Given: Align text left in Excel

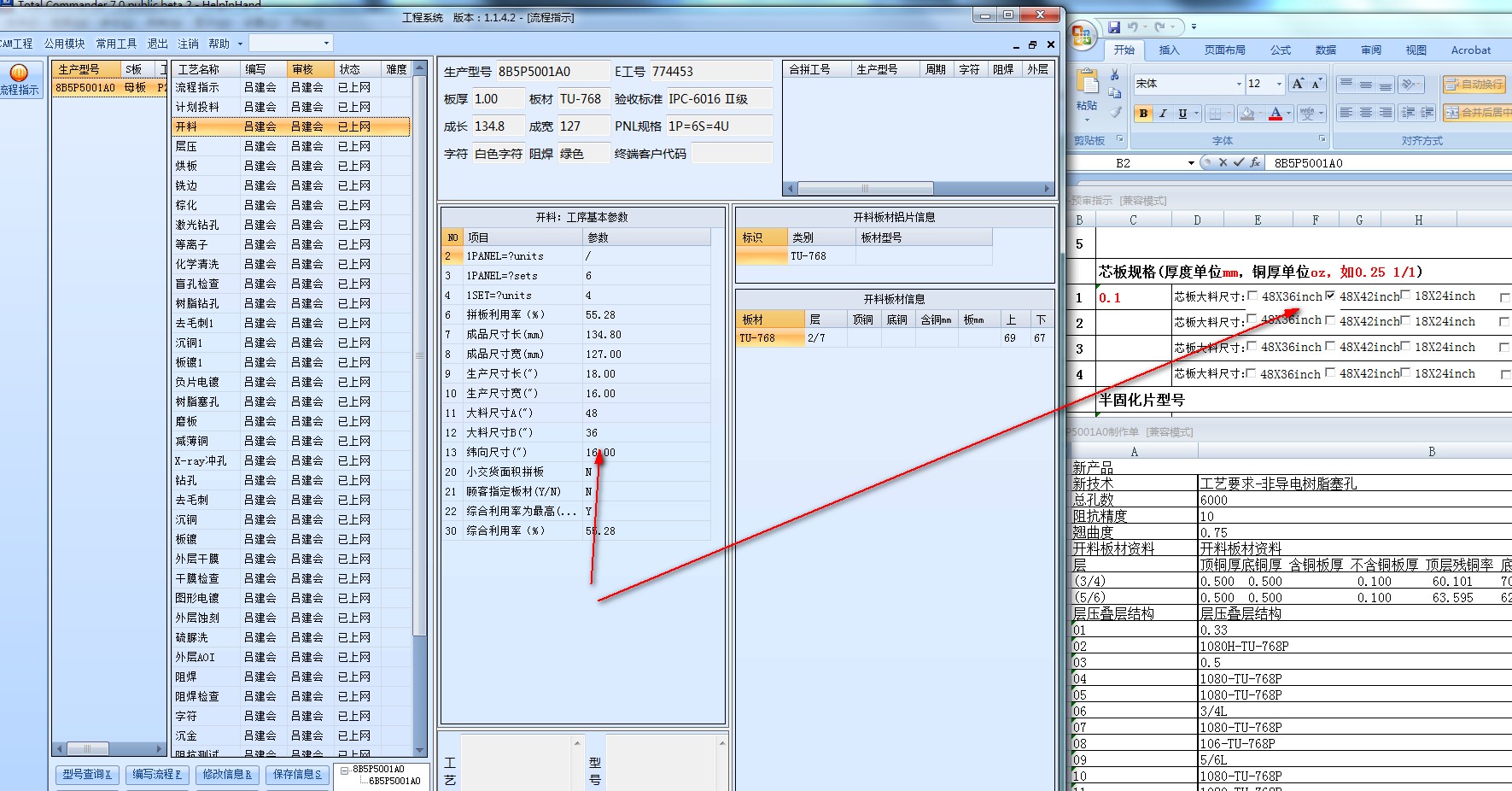Looking at the screenshot, I should (x=1346, y=113).
